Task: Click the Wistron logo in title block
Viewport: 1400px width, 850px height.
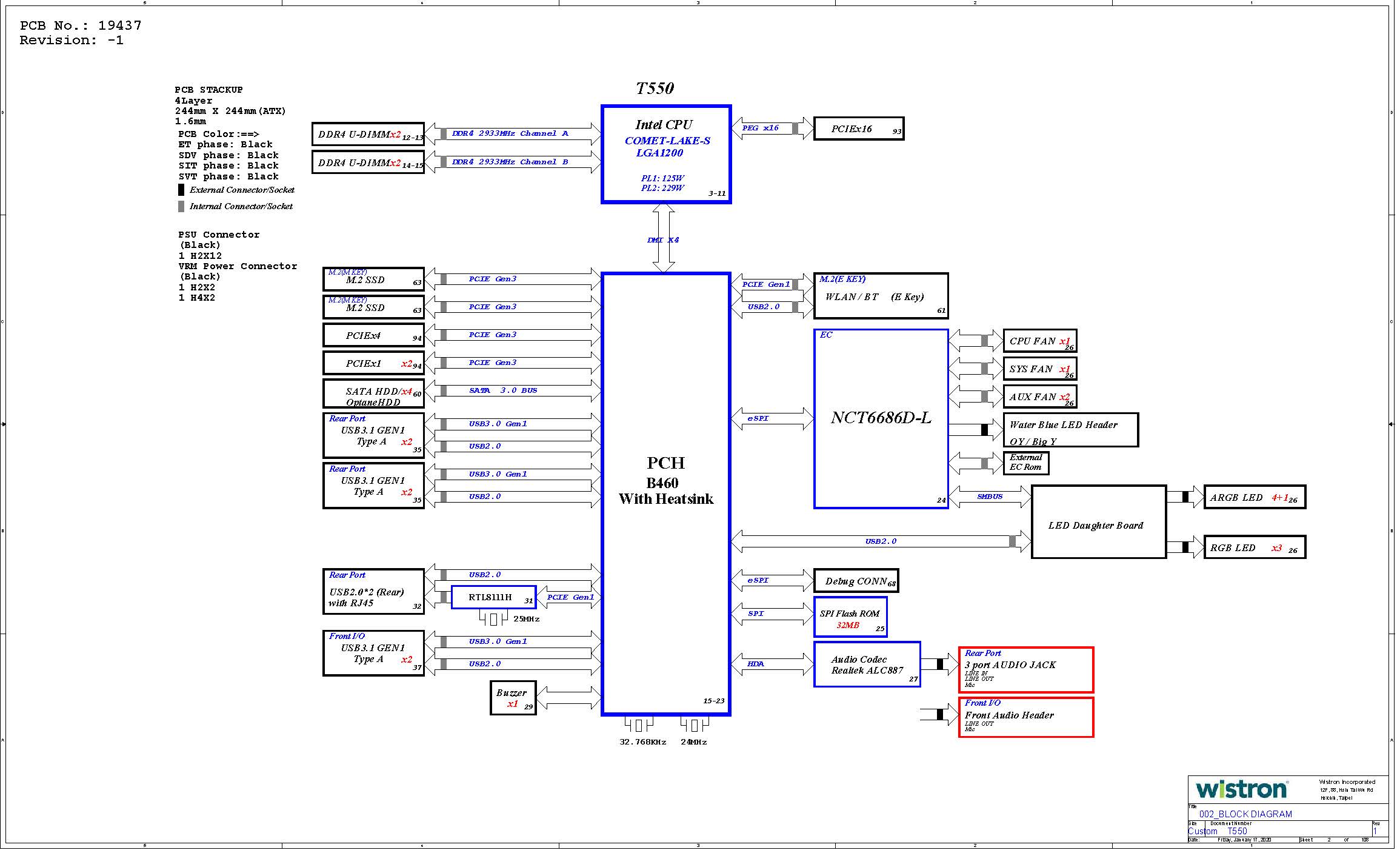Action: [x=1241, y=789]
